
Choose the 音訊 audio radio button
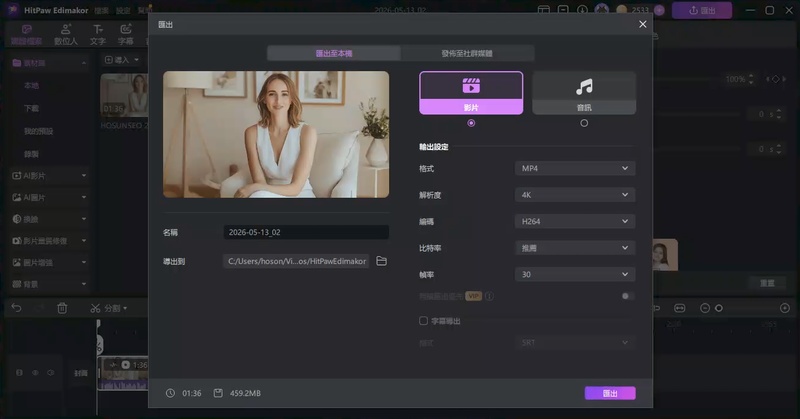[584, 123]
